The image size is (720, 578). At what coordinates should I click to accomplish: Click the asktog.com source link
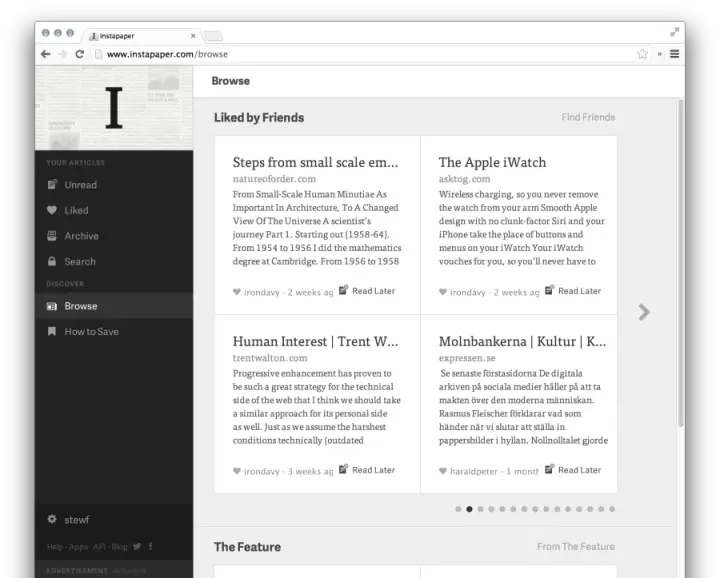464,179
